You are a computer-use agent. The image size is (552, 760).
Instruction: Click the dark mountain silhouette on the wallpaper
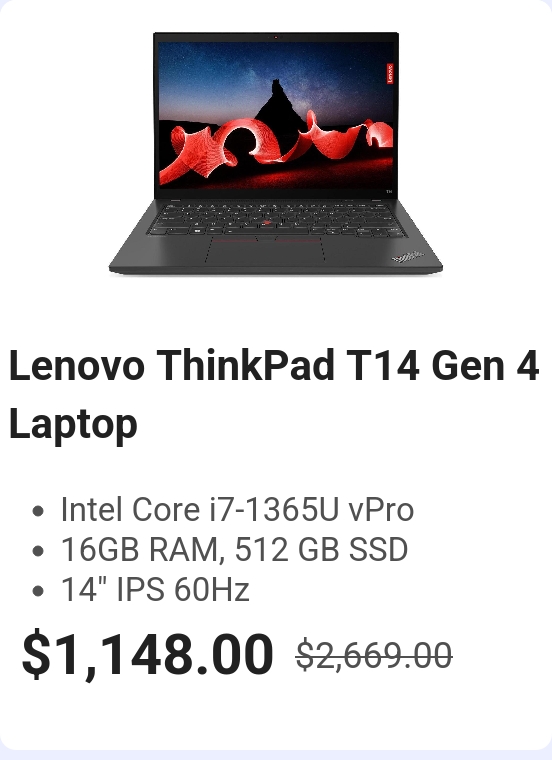[x=280, y=104]
